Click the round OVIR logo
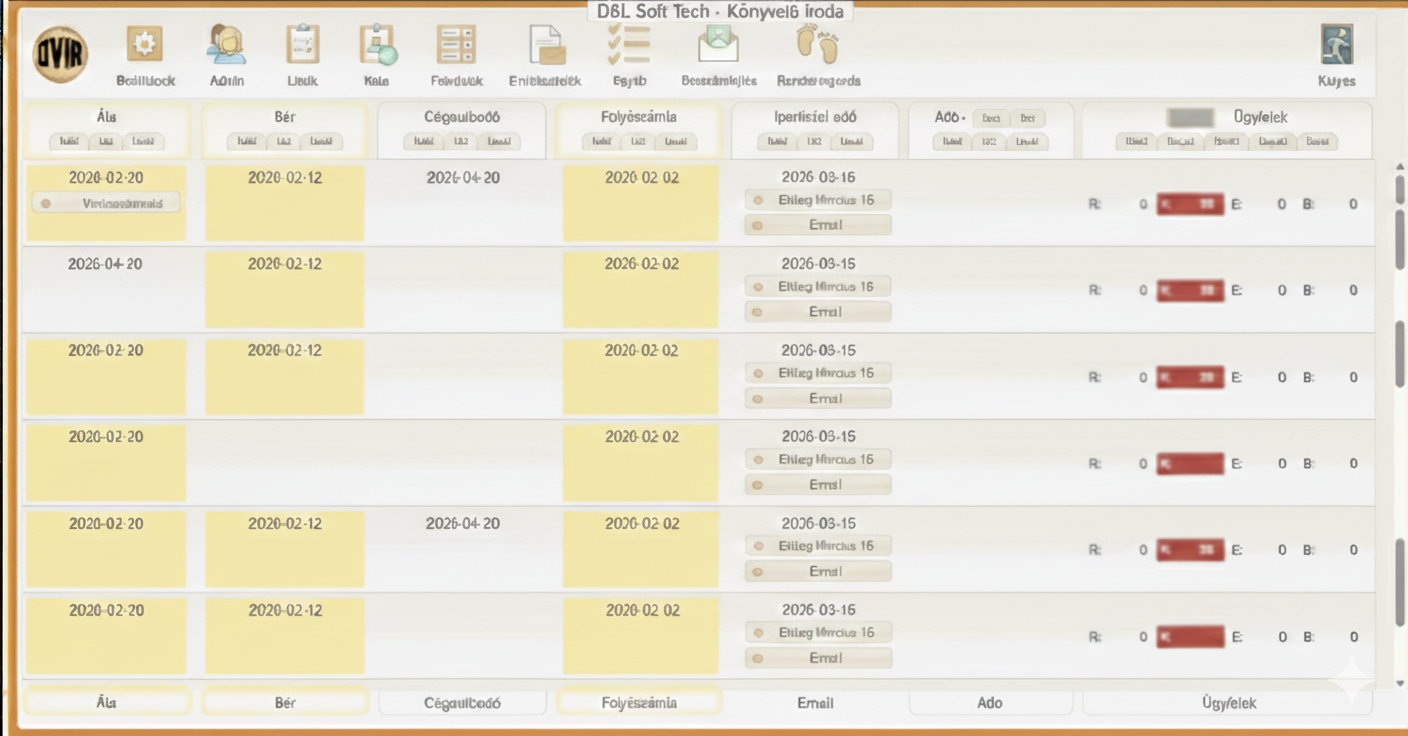This screenshot has height=736, width=1408. [60, 54]
